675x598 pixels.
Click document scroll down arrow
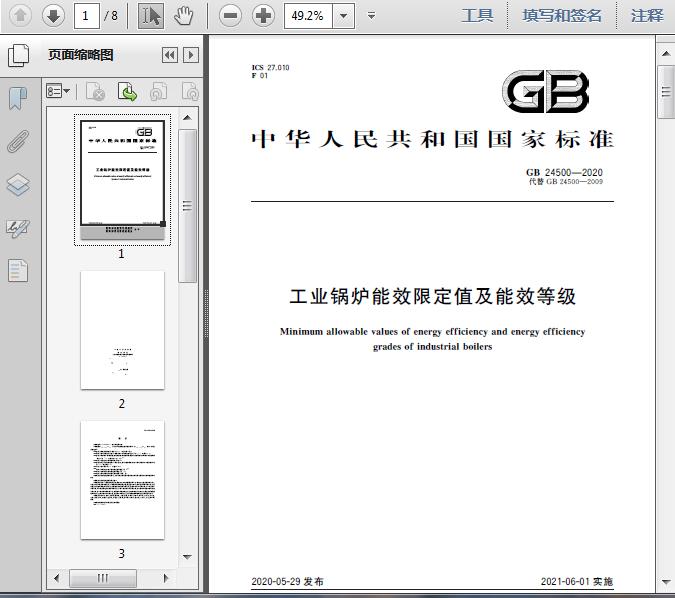coord(666,583)
